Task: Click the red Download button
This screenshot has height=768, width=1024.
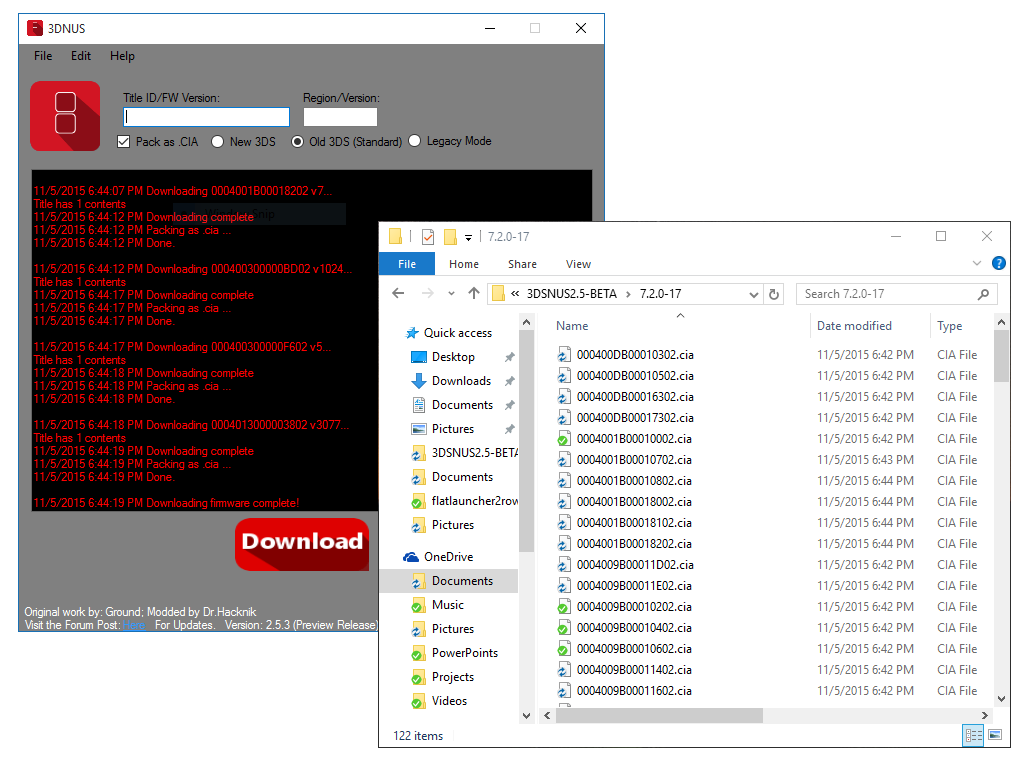Action: tap(302, 544)
